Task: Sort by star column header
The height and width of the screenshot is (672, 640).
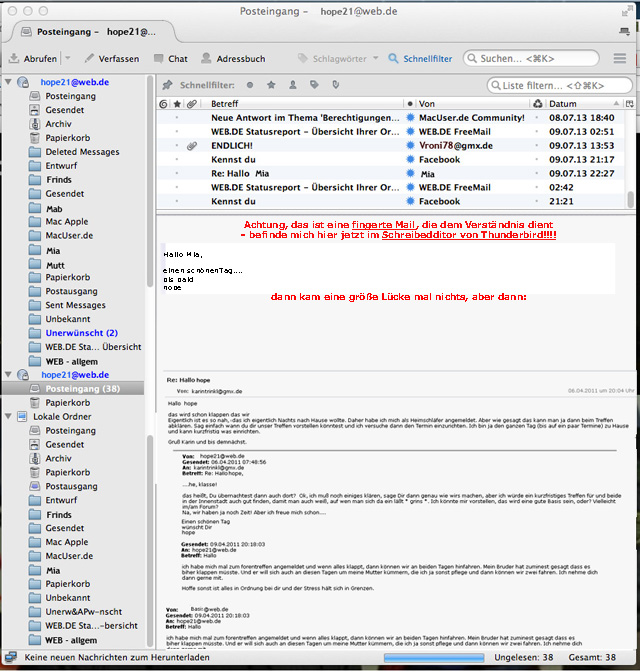Action: 177,104
